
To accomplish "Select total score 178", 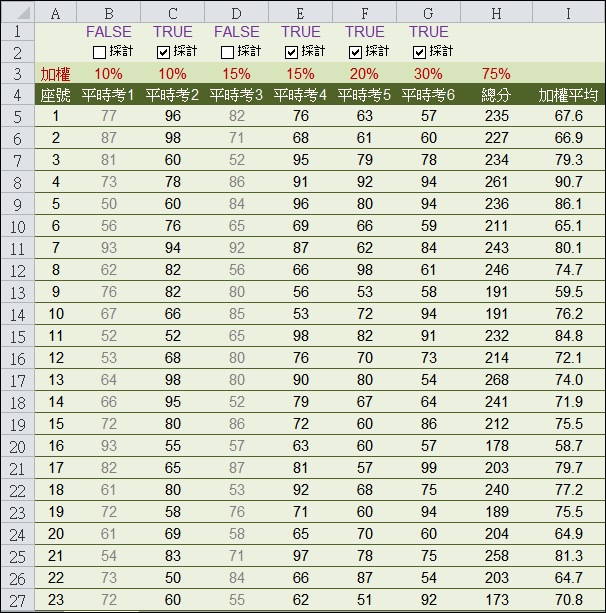I will 497,446.
